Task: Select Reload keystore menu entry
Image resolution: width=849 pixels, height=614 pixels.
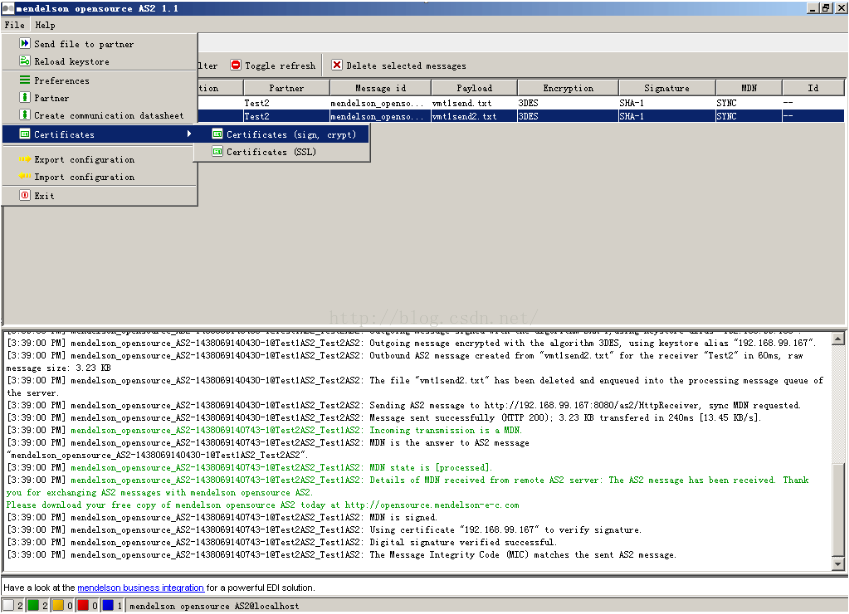Action: (100, 61)
